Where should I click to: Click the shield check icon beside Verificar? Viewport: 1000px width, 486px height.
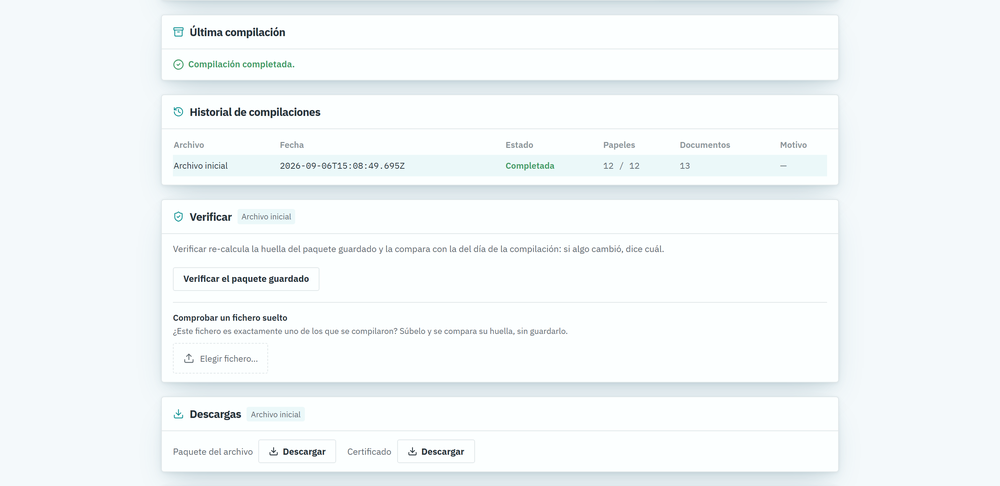179,217
